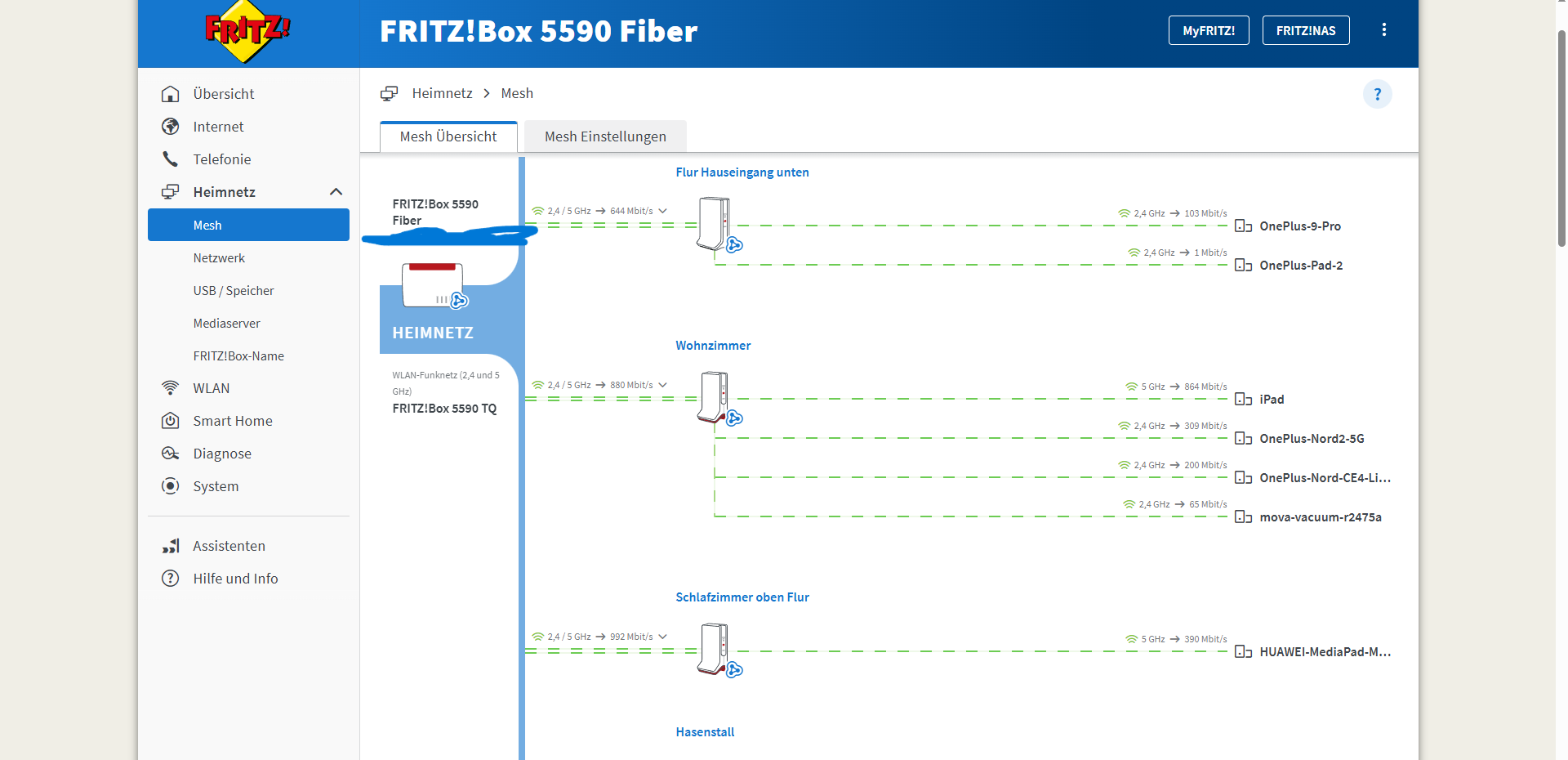The width and height of the screenshot is (1568, 760).
Task: Click the HEIMNETZ label panel
Action: [x=433, y=333]
